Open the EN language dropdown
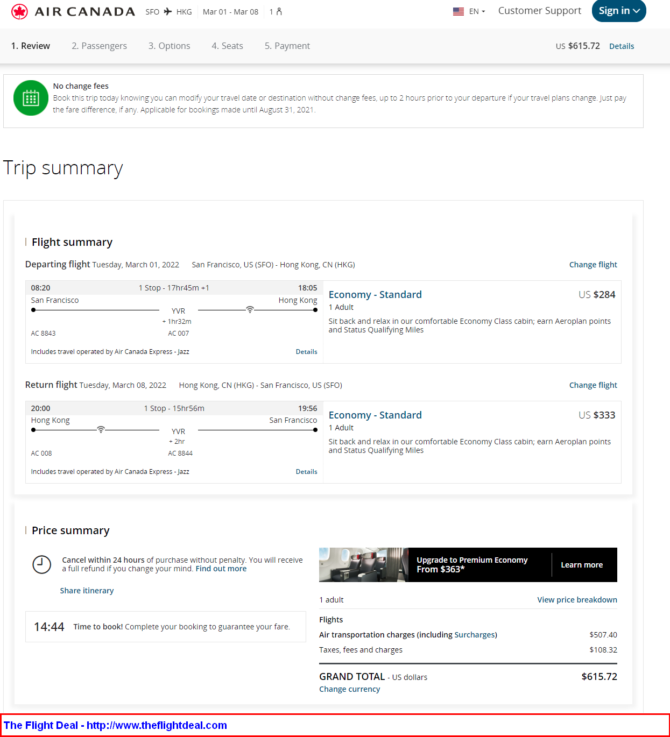Image resolution: width=670 pixels, height=737 pixels. [477, 11]
